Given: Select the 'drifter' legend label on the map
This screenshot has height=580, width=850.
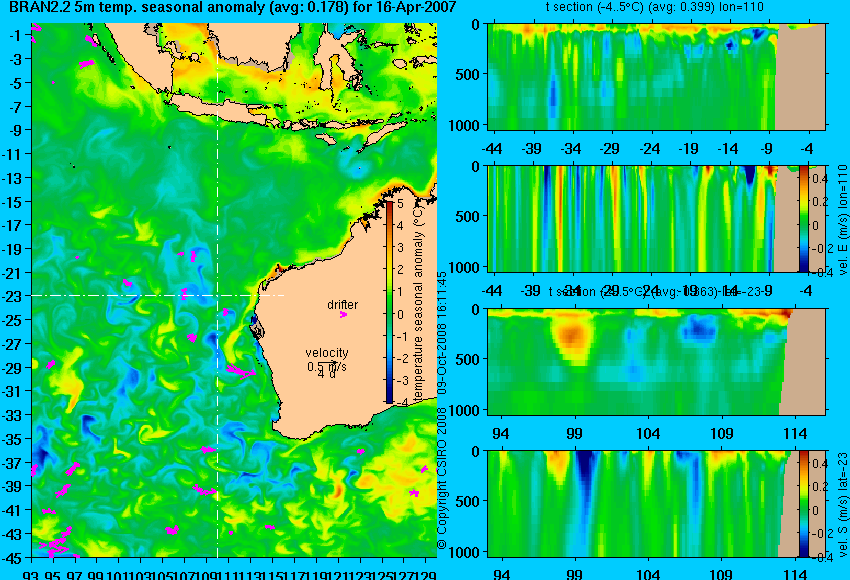Looking at the screenshot, I should 343,305.
